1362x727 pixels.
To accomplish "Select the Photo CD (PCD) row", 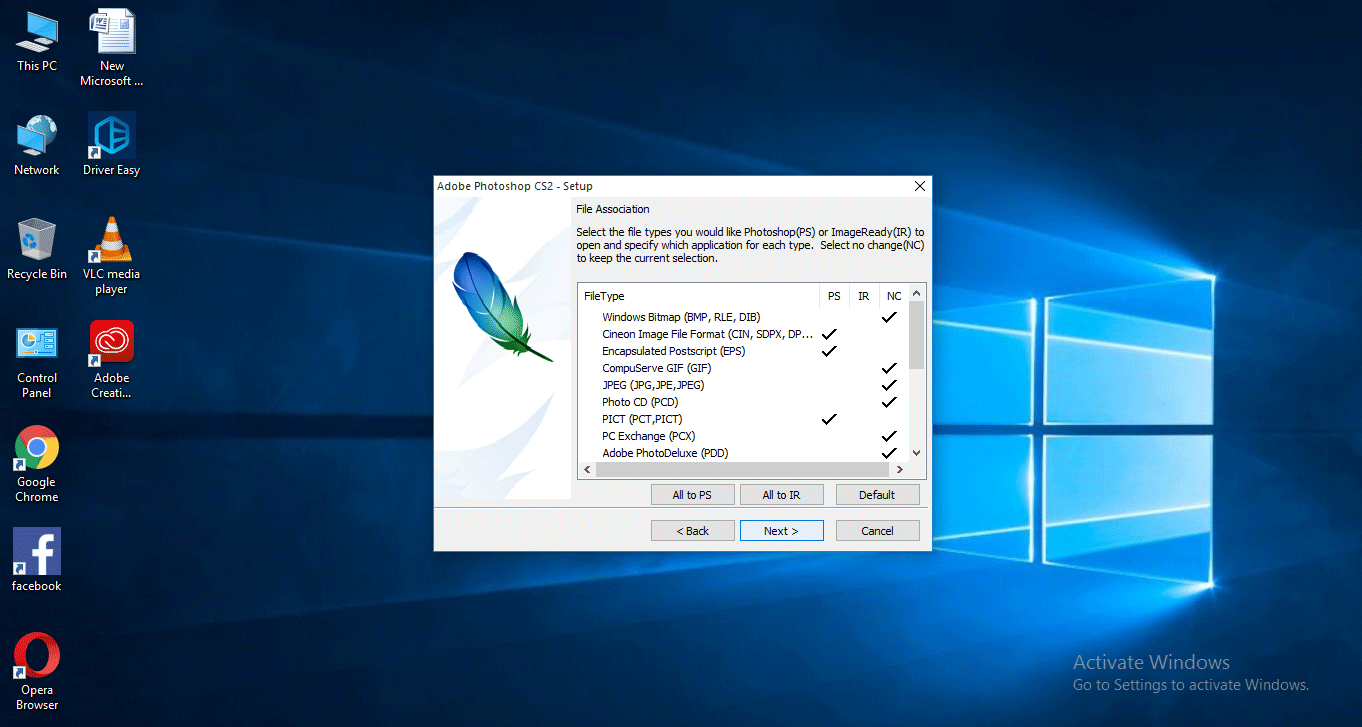I will tap(743, 402).
